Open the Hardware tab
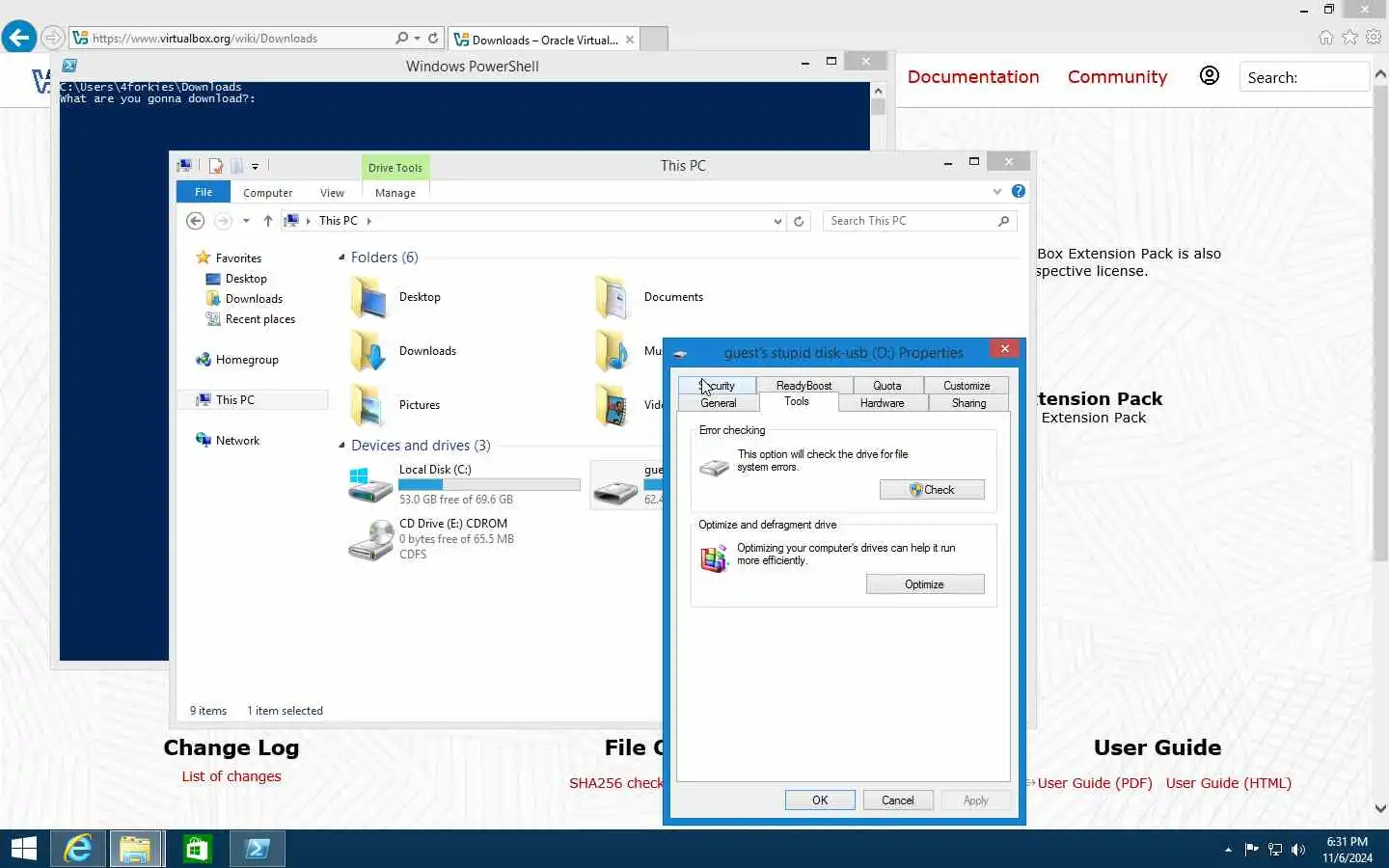Screen dimensions: 1389x868 (883, 403)
